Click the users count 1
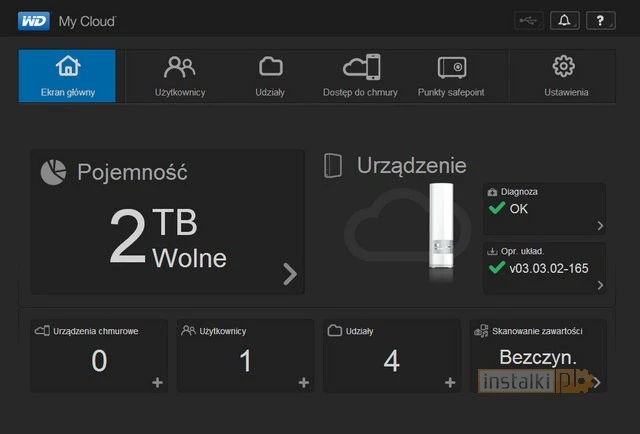 click(245, 361)
